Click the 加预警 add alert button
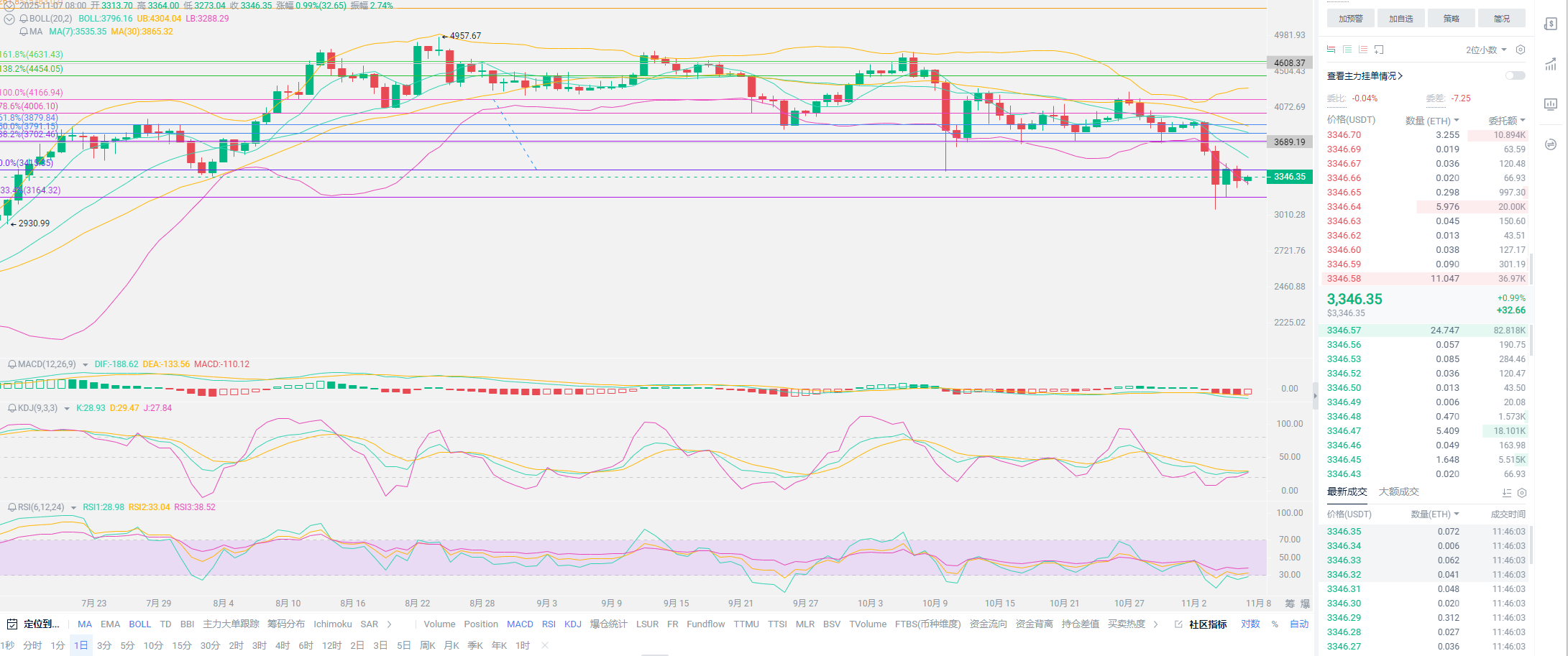 click(1350, 19)
